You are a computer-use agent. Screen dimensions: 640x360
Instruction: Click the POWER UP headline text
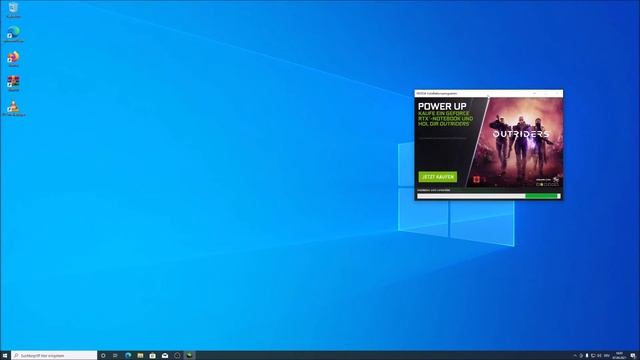tap(442, 106)
